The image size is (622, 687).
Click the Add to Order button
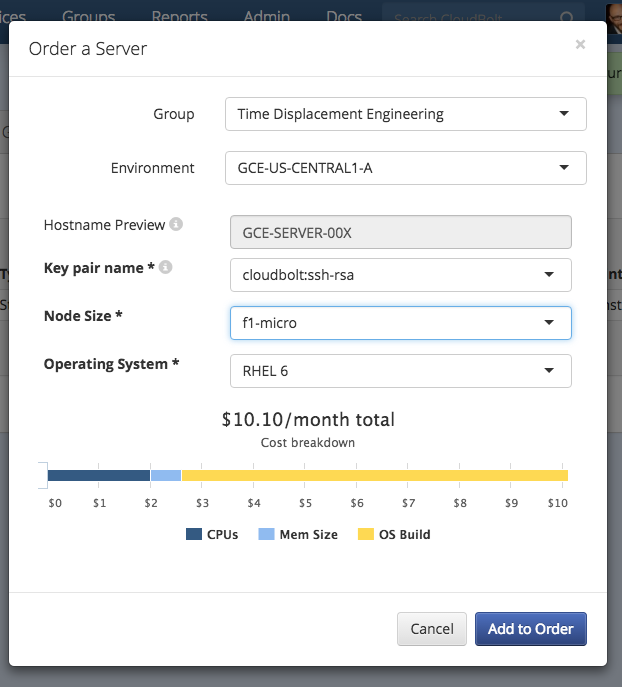pyautogui.click(x=530, y=629)
